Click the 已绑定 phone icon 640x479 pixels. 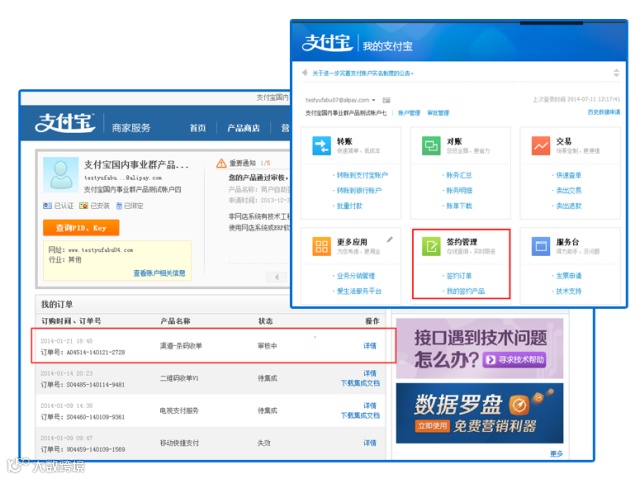click(119, 206)
